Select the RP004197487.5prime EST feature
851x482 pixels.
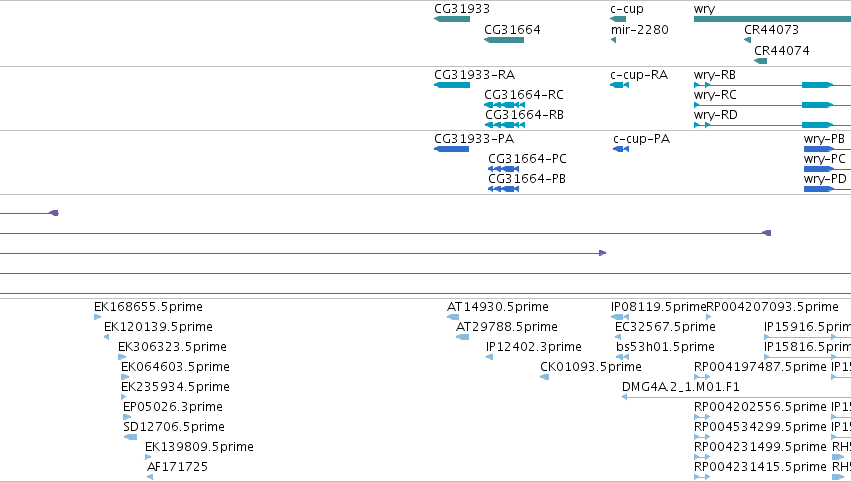pos(702,377)
